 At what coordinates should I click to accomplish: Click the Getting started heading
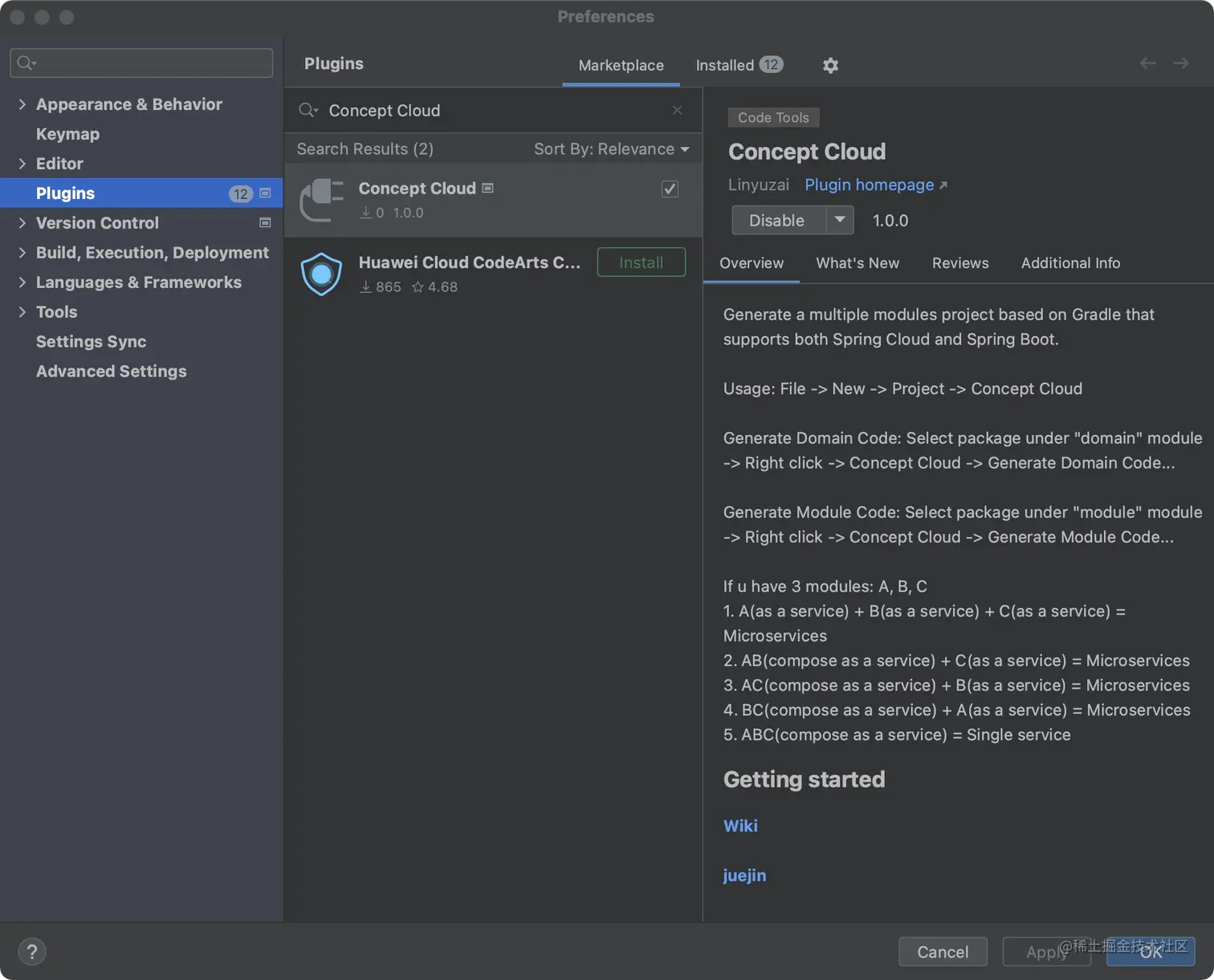click(804, 779)
